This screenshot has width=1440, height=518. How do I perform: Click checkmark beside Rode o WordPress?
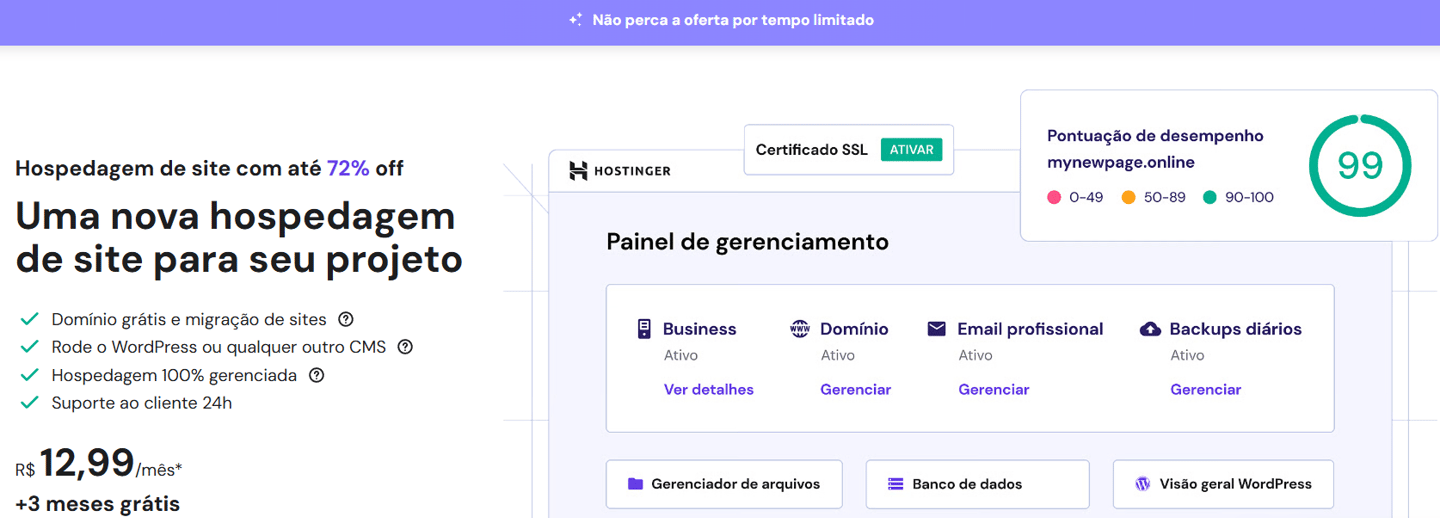(x=30, y=347)
